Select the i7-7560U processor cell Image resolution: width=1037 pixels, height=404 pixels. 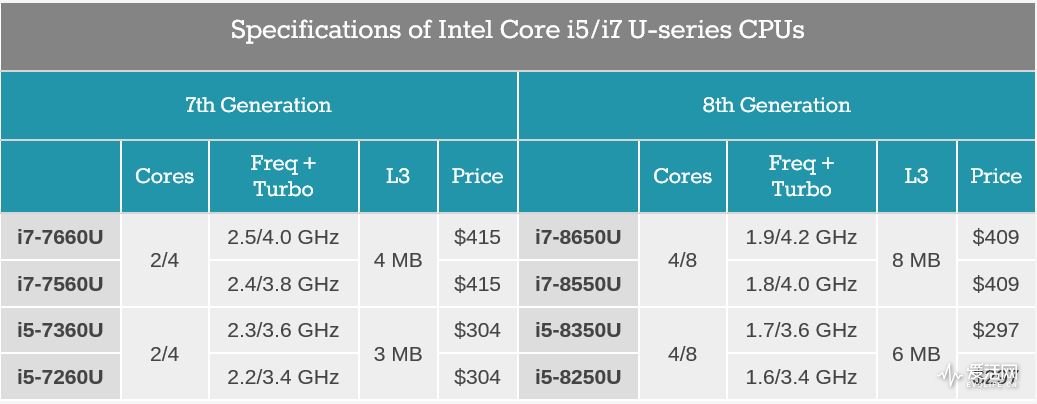click(61, 284)
